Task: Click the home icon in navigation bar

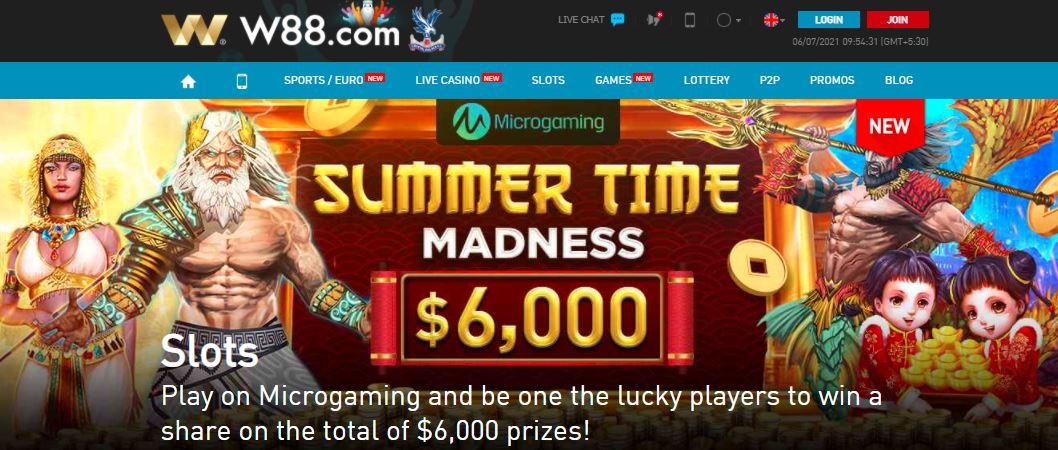Action: (188, 81)
